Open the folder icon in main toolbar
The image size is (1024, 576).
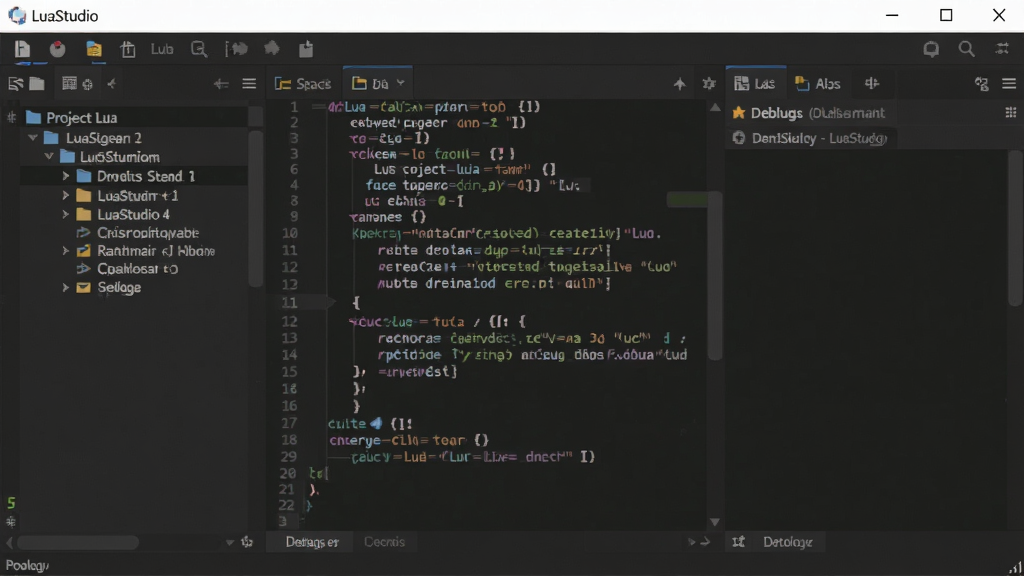(x=93, y=49)
